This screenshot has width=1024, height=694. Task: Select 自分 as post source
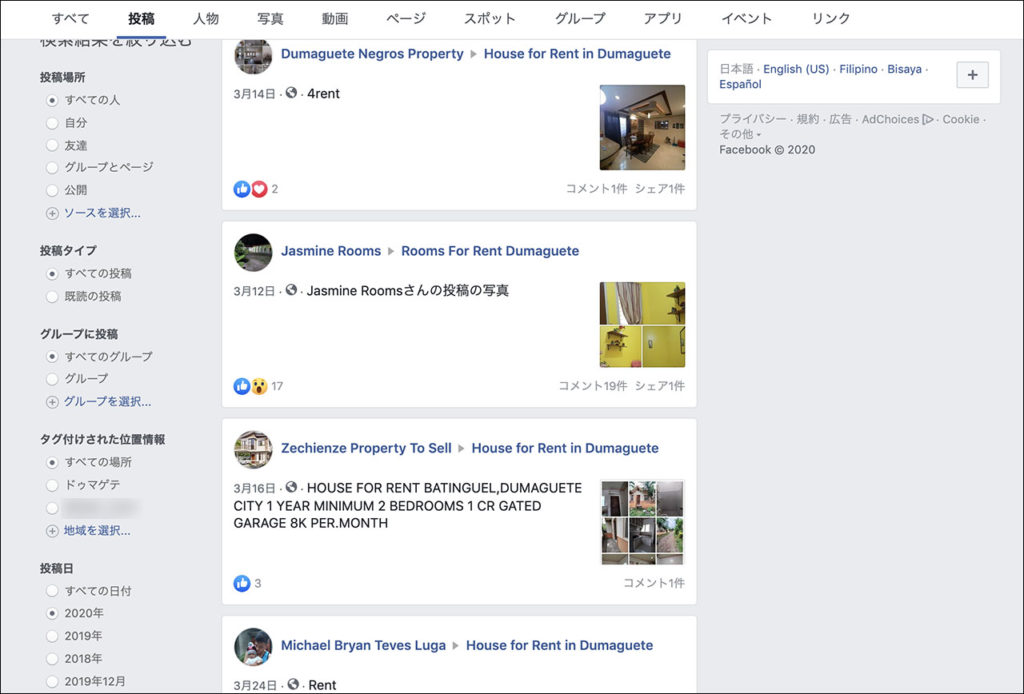[52, 123]
